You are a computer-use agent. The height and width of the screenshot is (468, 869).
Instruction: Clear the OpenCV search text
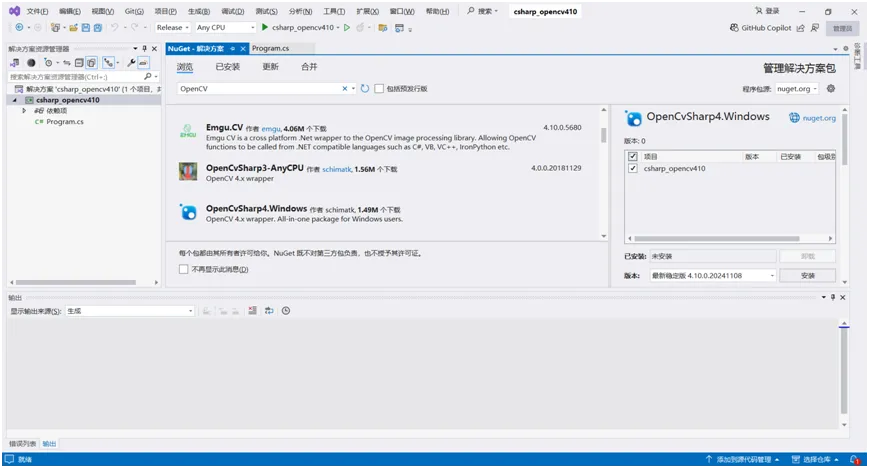coord(345,88)
